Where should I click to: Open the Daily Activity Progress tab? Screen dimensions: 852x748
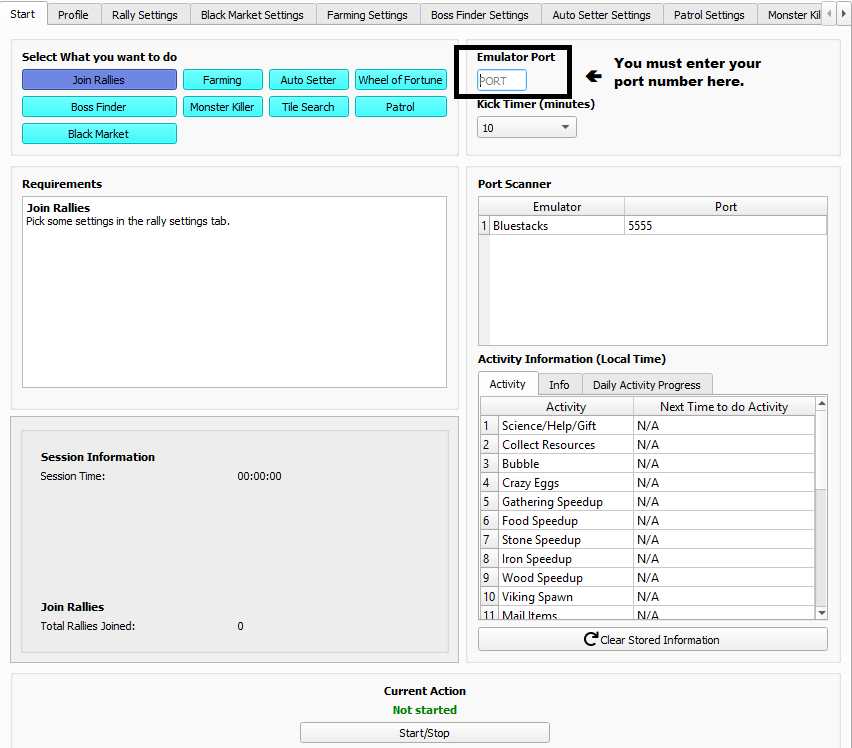coord(647,385)
